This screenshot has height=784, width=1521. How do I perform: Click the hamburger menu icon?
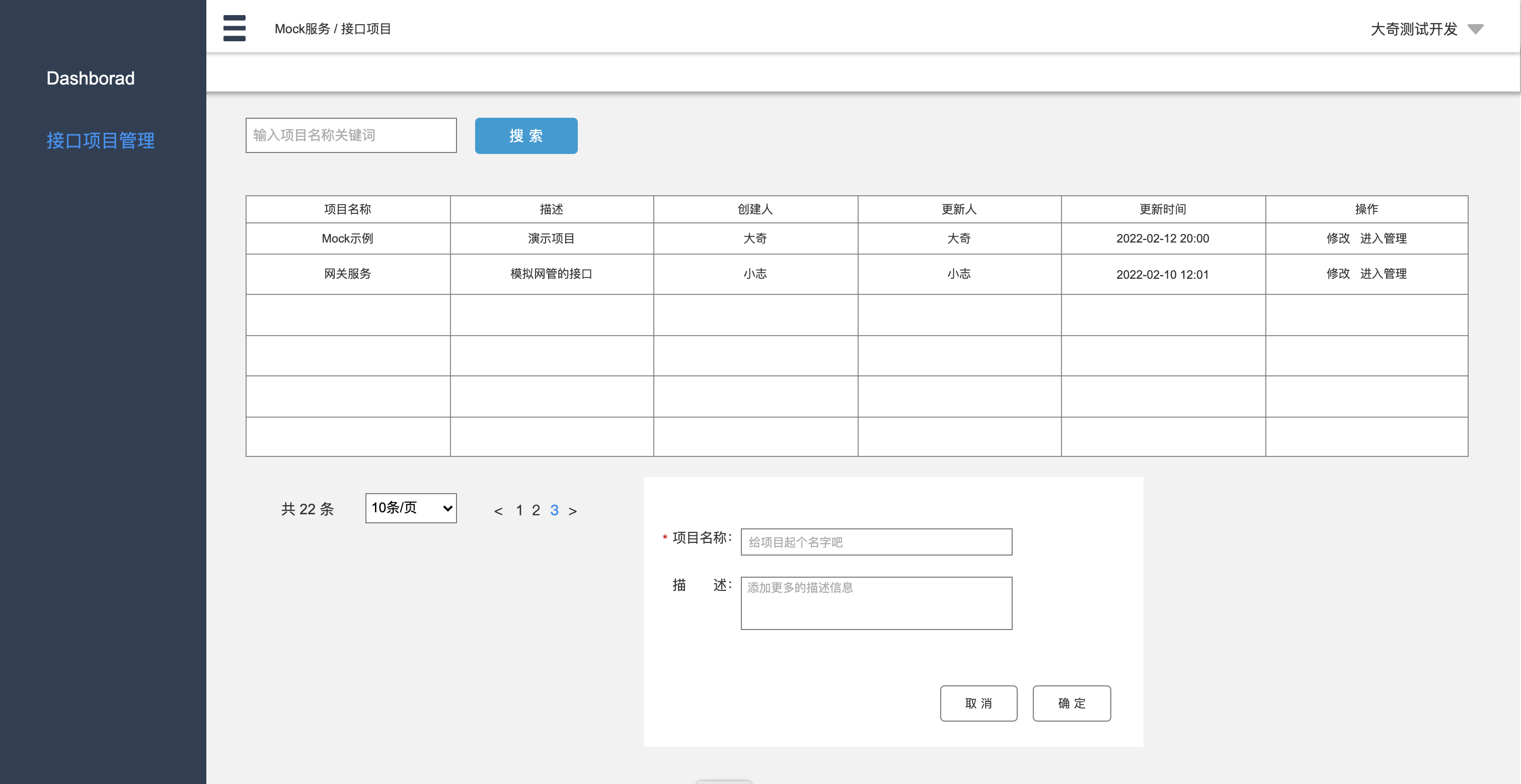pos(234,28)
